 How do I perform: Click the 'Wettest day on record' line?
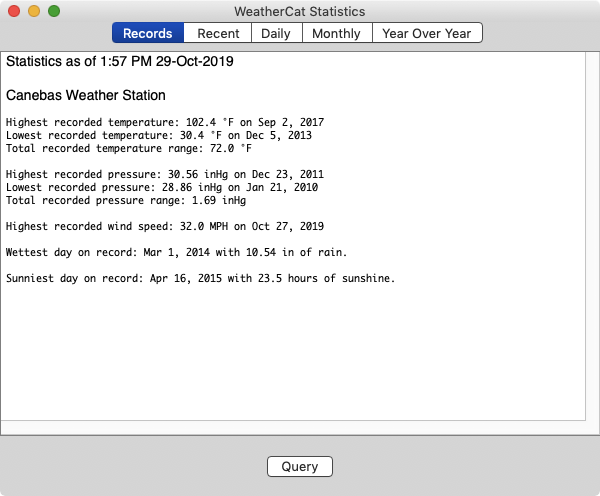[176, 253]
